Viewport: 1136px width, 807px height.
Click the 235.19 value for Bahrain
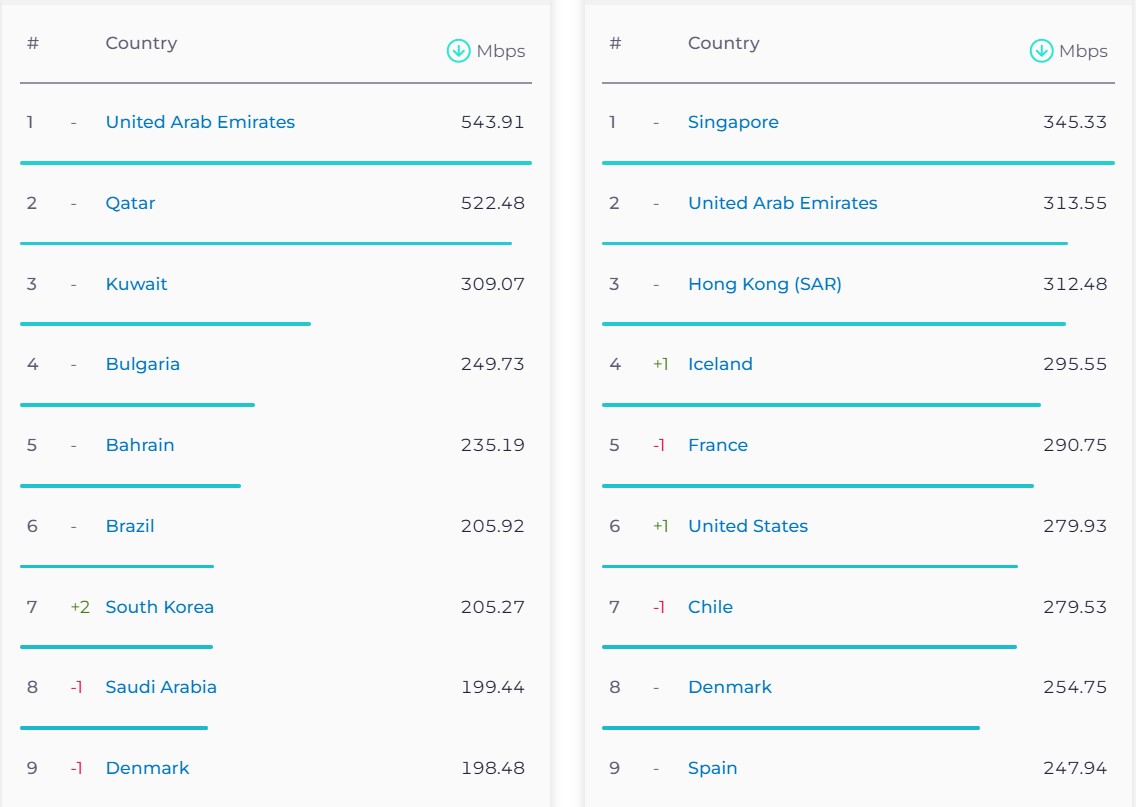493,445
